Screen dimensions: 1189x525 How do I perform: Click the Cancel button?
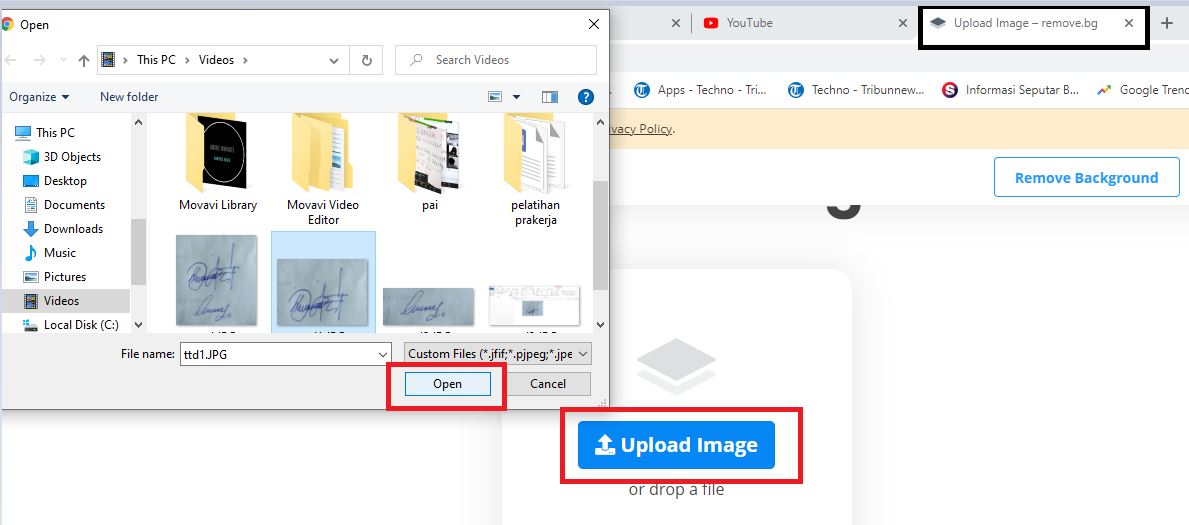tap(547, 384)
